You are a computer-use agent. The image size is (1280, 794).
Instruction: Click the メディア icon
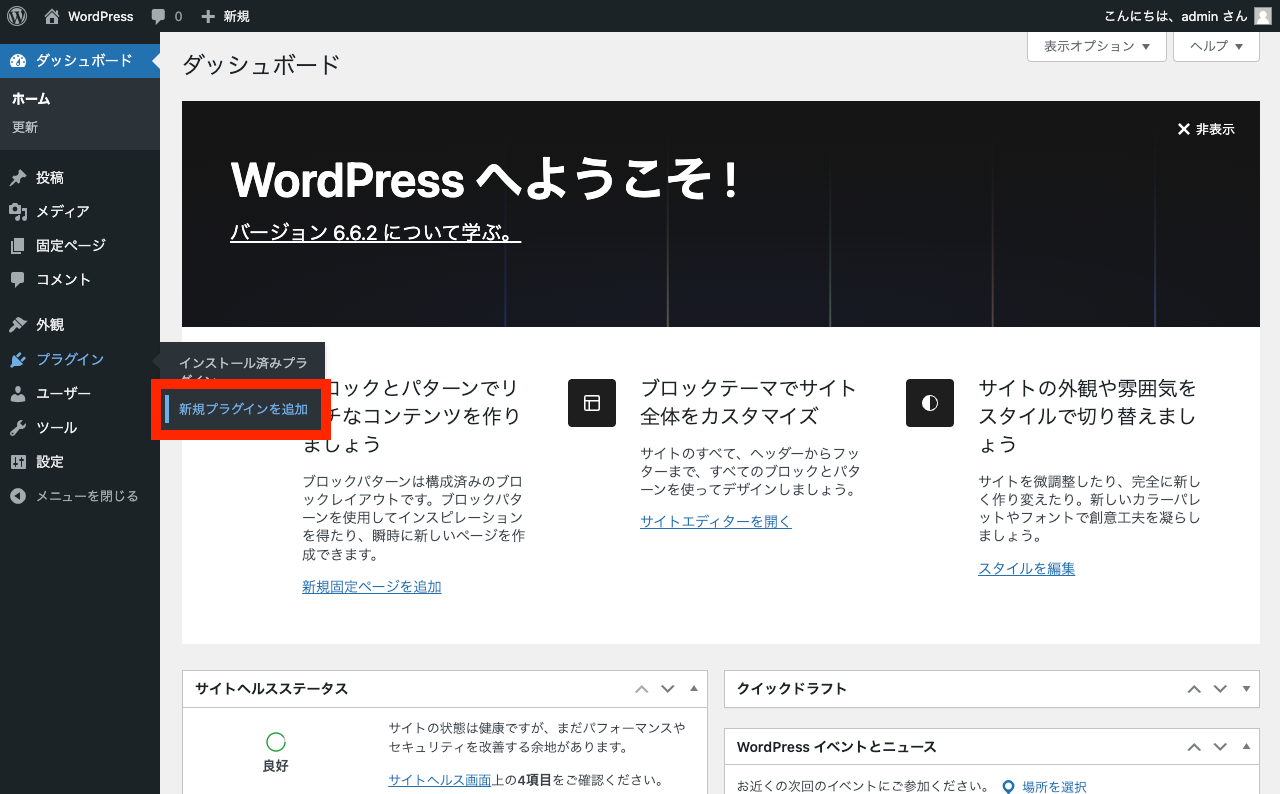tap(18, 212)
